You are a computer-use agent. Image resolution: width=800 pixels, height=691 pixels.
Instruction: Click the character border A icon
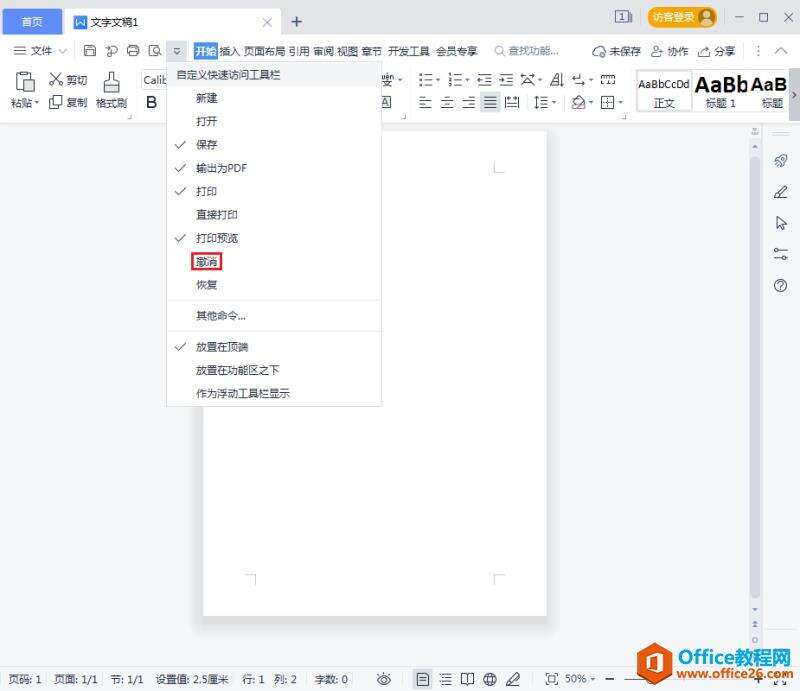[x=386, y=102]
